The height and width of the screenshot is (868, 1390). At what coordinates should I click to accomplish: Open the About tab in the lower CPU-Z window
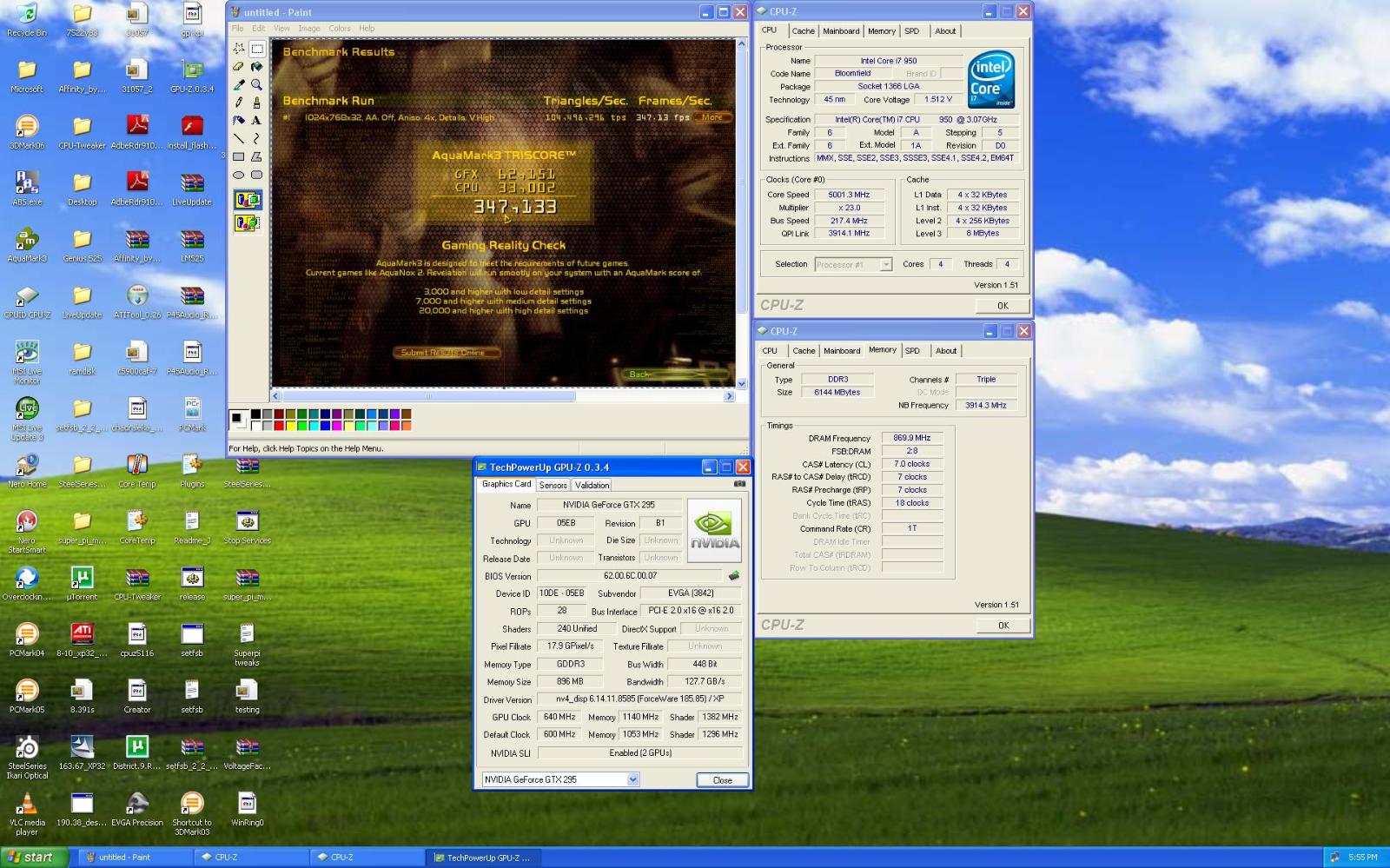(x=946, y=351)
